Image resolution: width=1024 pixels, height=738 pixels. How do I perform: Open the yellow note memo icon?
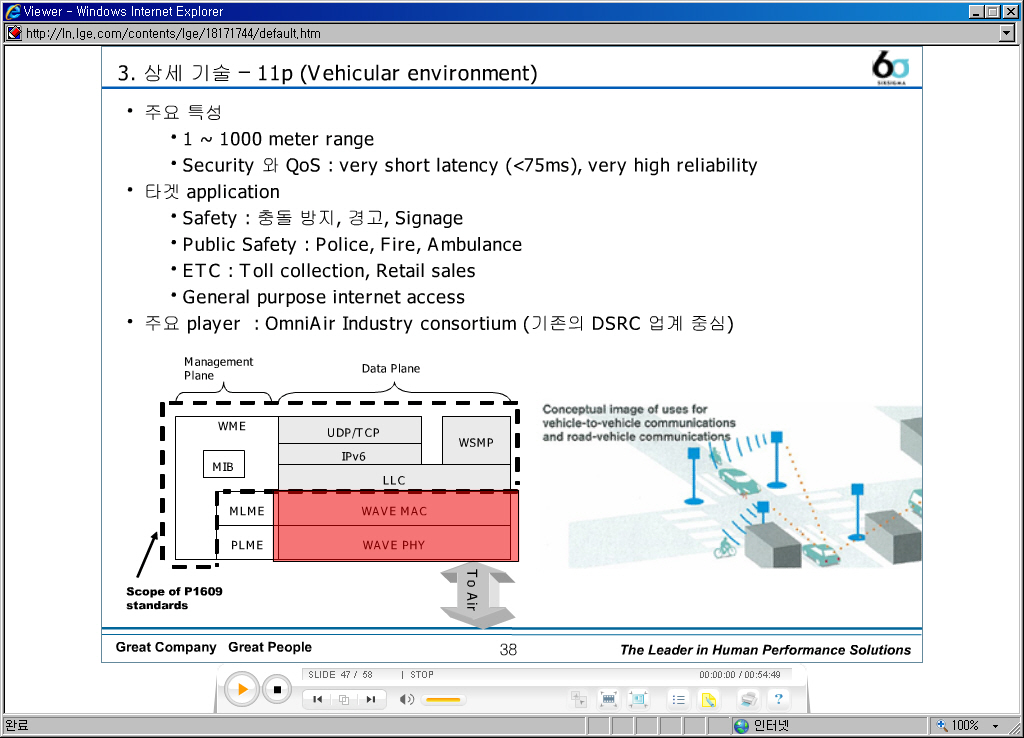click(x=709, y=699)
